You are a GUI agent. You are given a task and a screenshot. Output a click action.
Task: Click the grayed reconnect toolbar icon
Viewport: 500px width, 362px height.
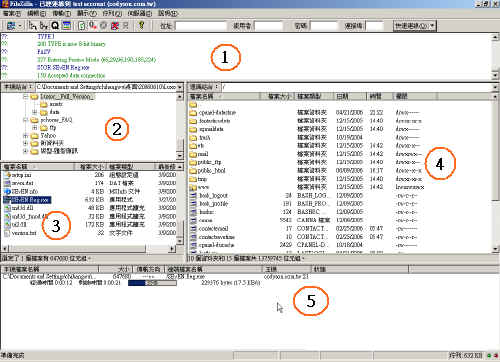pyautogui.click(x=125, y=26)
